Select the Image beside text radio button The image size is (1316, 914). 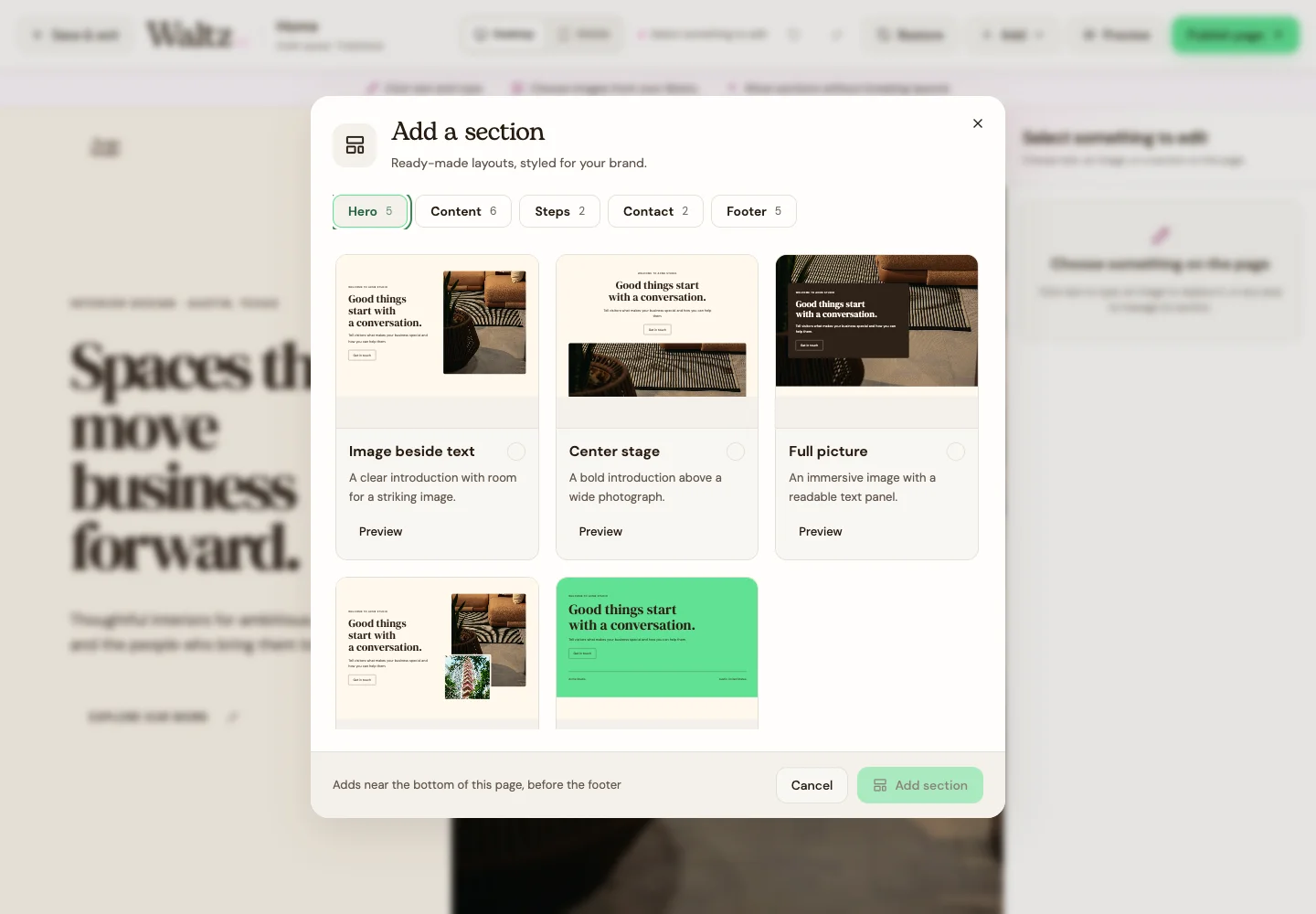click(x=516, y=452)
